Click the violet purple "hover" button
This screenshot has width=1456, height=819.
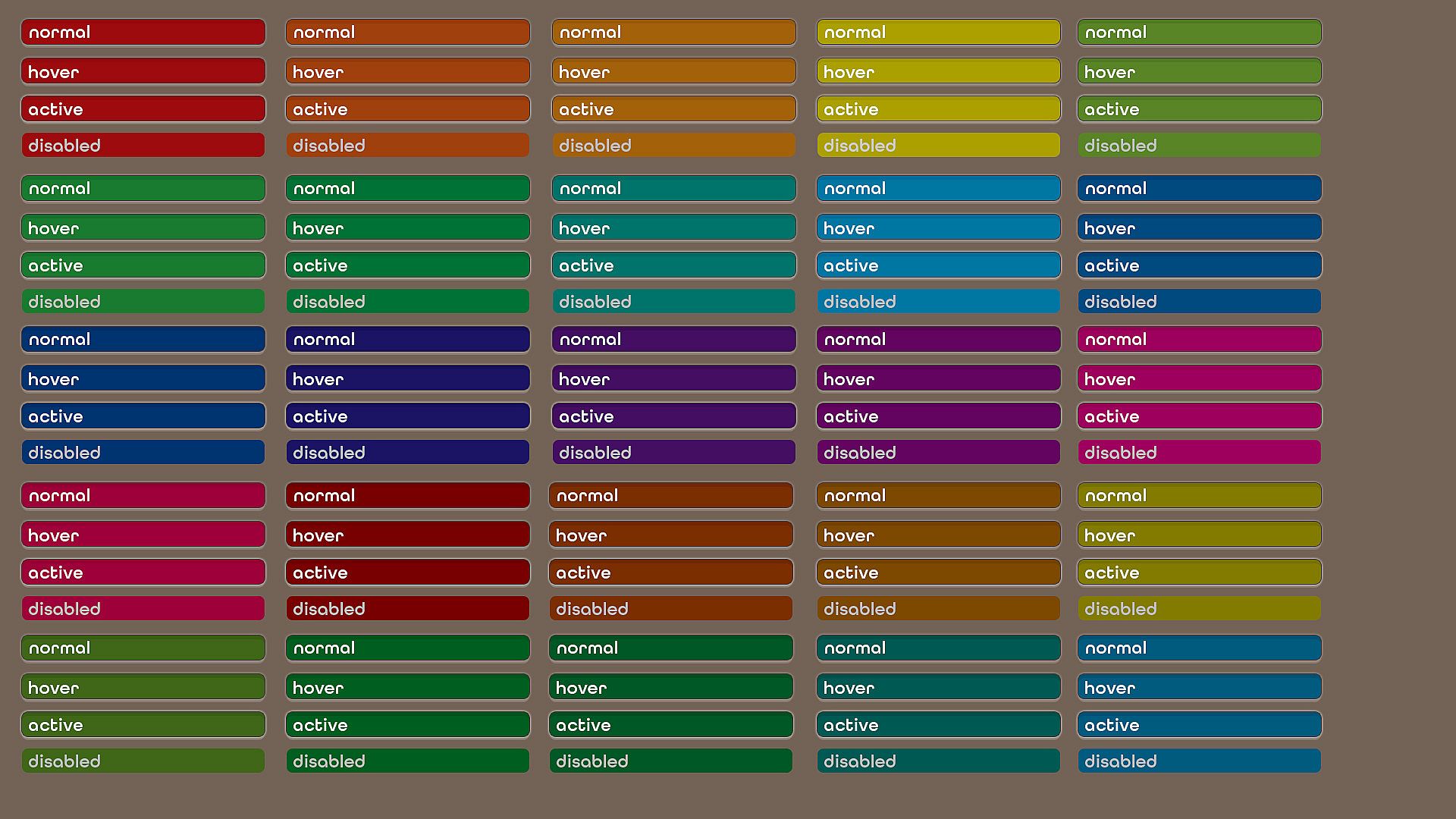click(673, 378)
